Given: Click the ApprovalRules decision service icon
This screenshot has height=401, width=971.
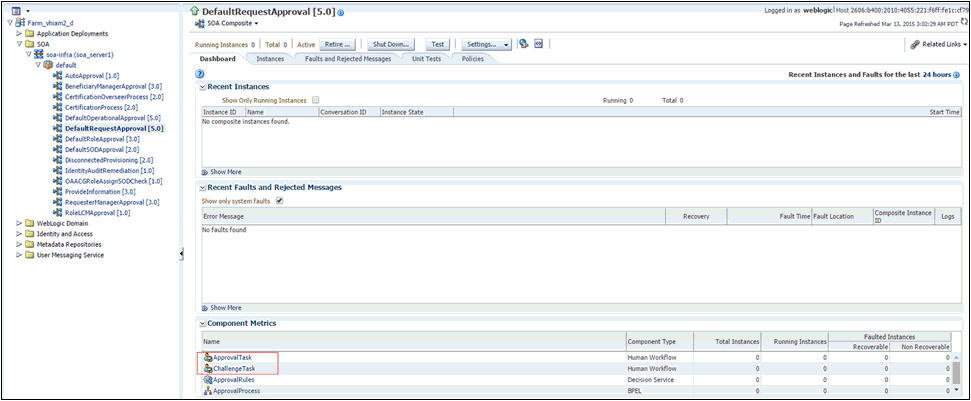Looking at the screenshot, I should pos(208,380).
